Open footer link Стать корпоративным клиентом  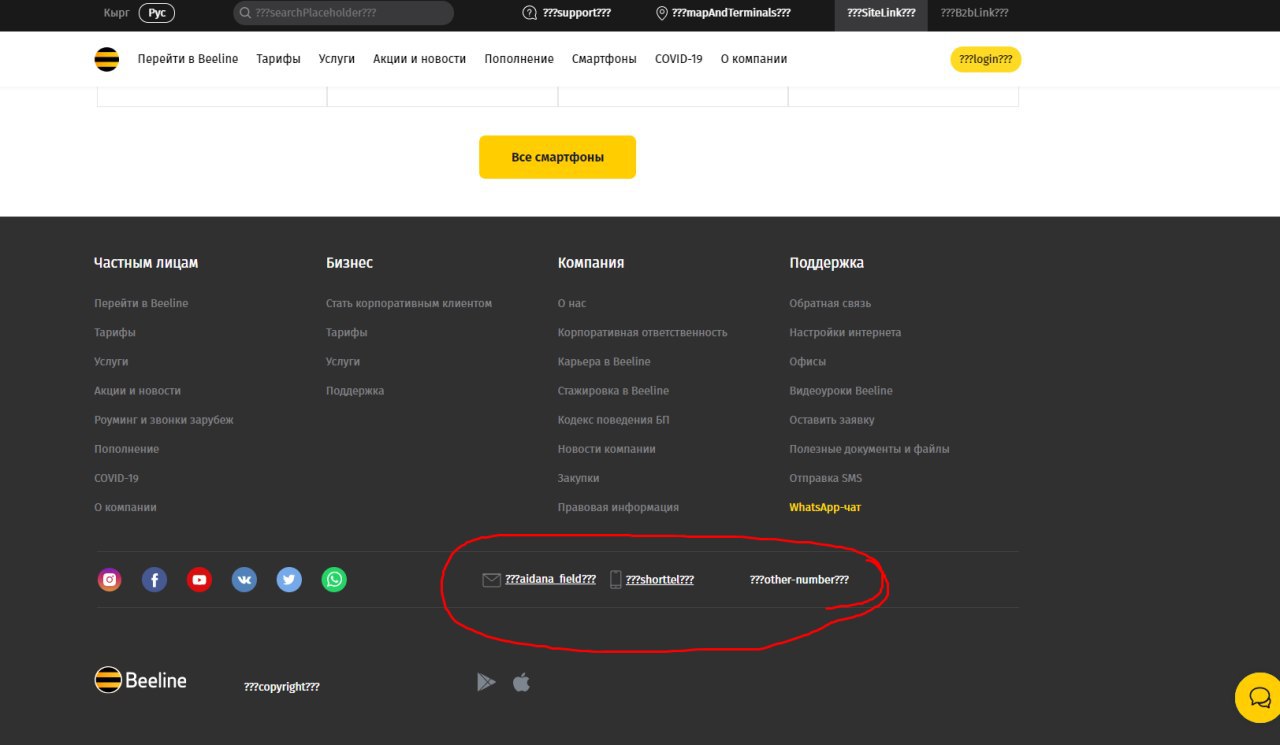point(409,303)
